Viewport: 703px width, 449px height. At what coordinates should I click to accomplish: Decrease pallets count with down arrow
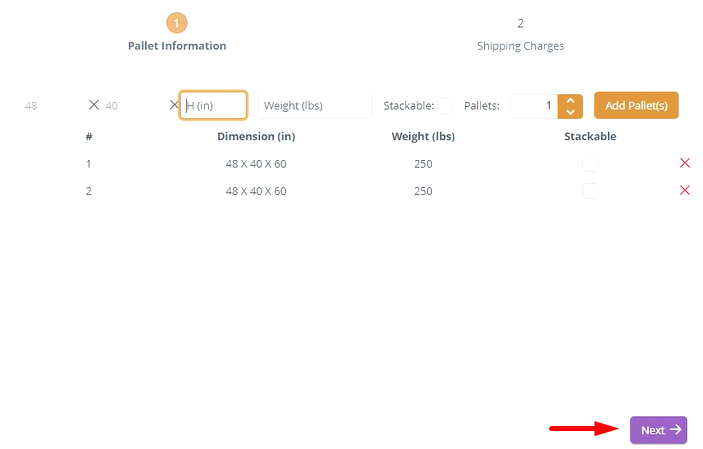570,112
